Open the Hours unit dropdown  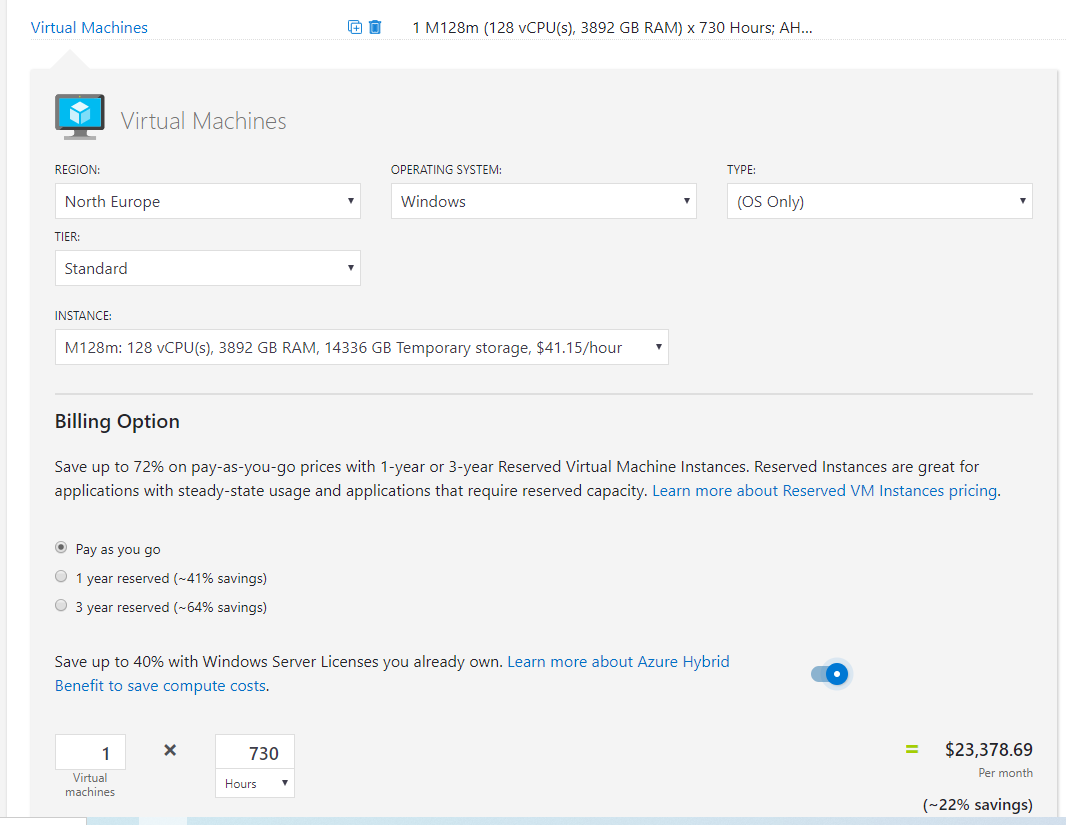255,784
